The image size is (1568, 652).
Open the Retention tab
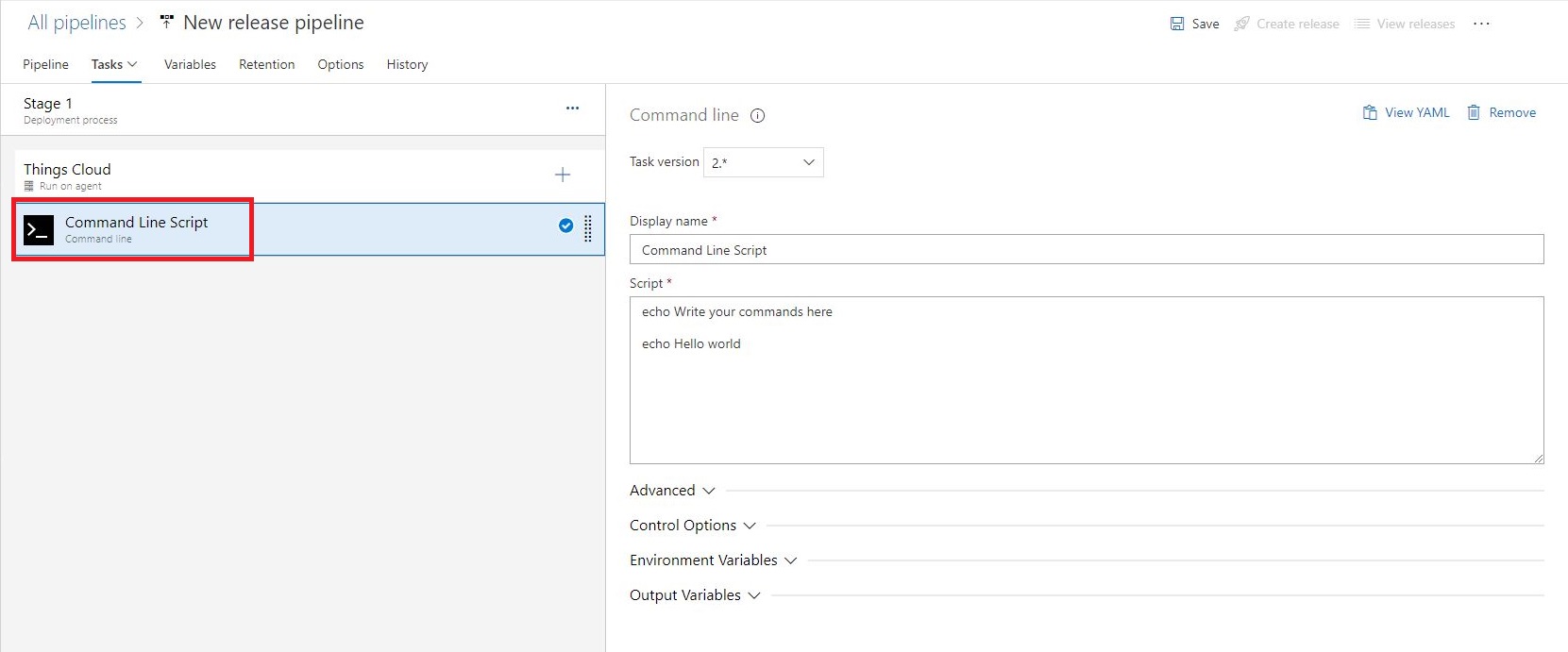point(266,64)
